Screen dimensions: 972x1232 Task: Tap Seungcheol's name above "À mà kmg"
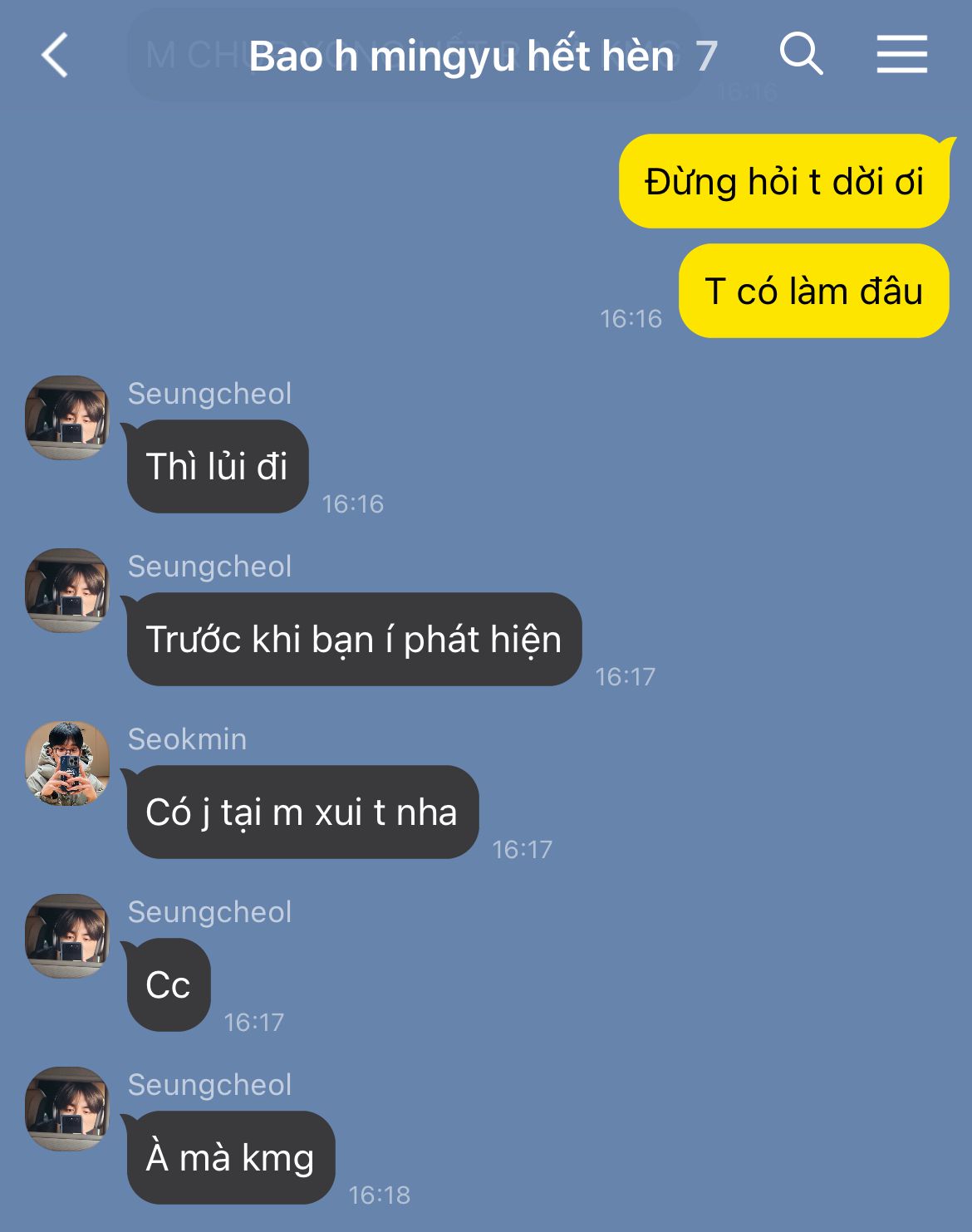coord(209,1085)
